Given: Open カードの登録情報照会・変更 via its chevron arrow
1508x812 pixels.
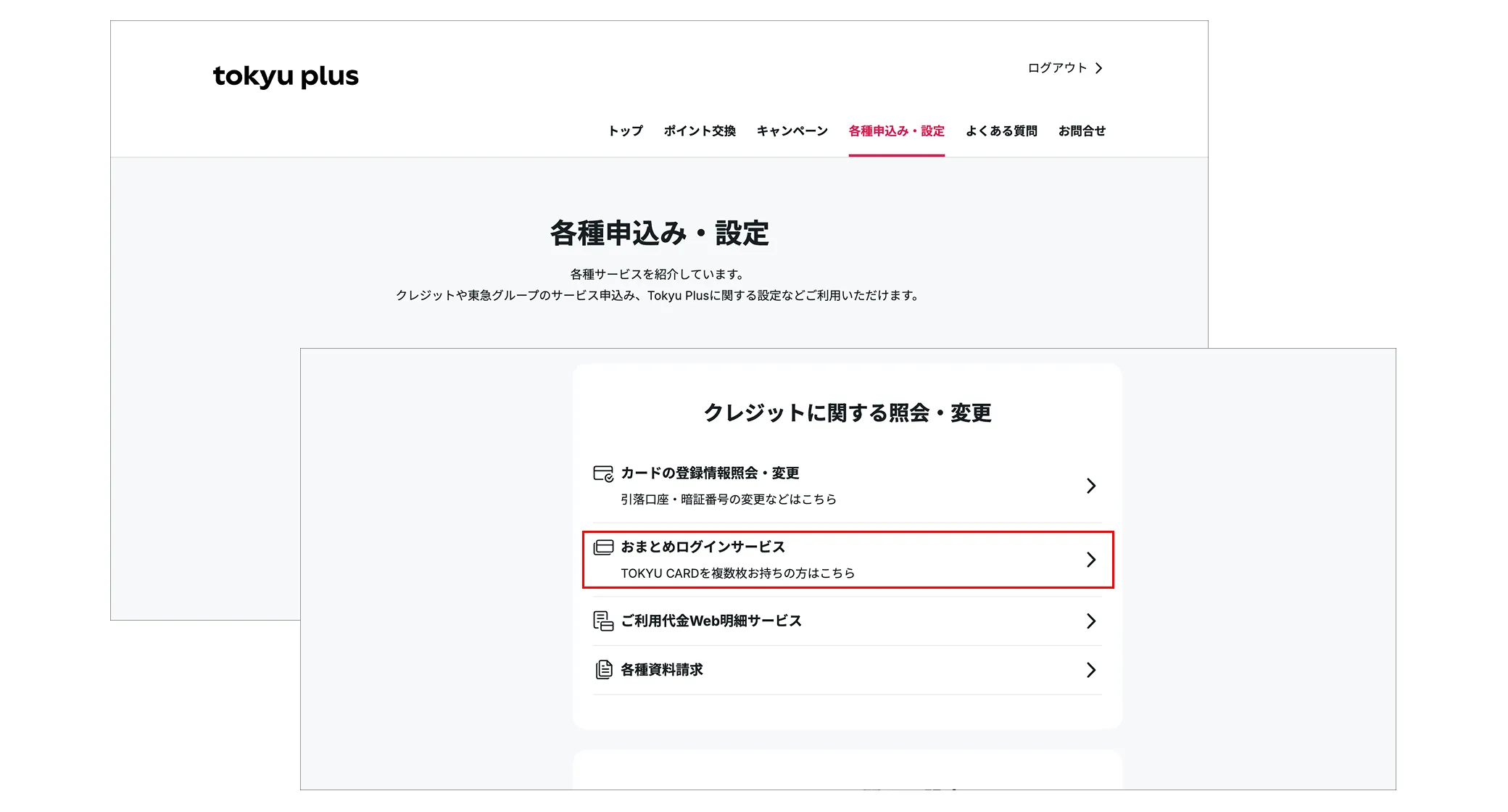Looking at the screenshot, I should coord(1091,486).
